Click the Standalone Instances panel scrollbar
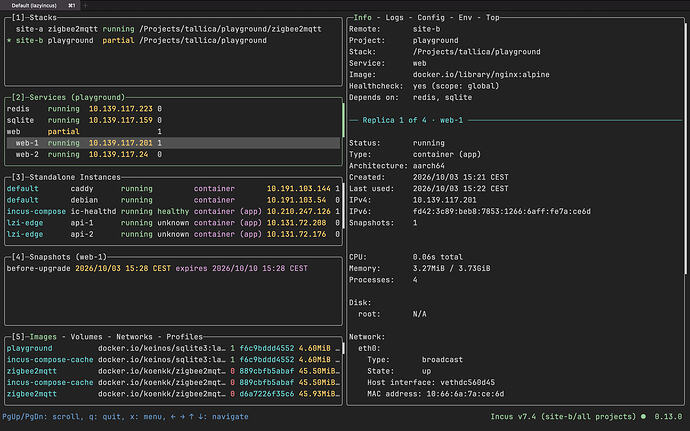This screenshot has height=431, width=690. (x=343, y=206)
